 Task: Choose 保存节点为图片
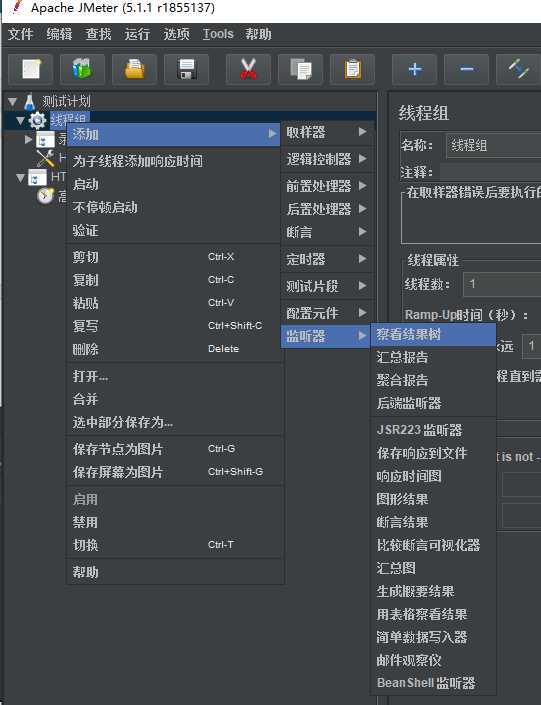pyautogui.click(x=174, y=449)
